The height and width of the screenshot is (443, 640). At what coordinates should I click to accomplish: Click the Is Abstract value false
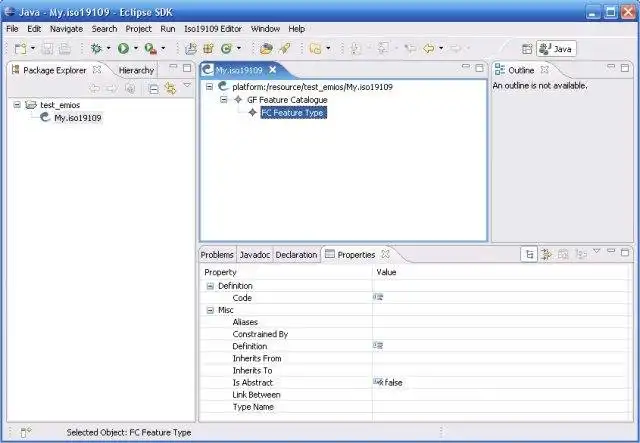tap(393, 383)
